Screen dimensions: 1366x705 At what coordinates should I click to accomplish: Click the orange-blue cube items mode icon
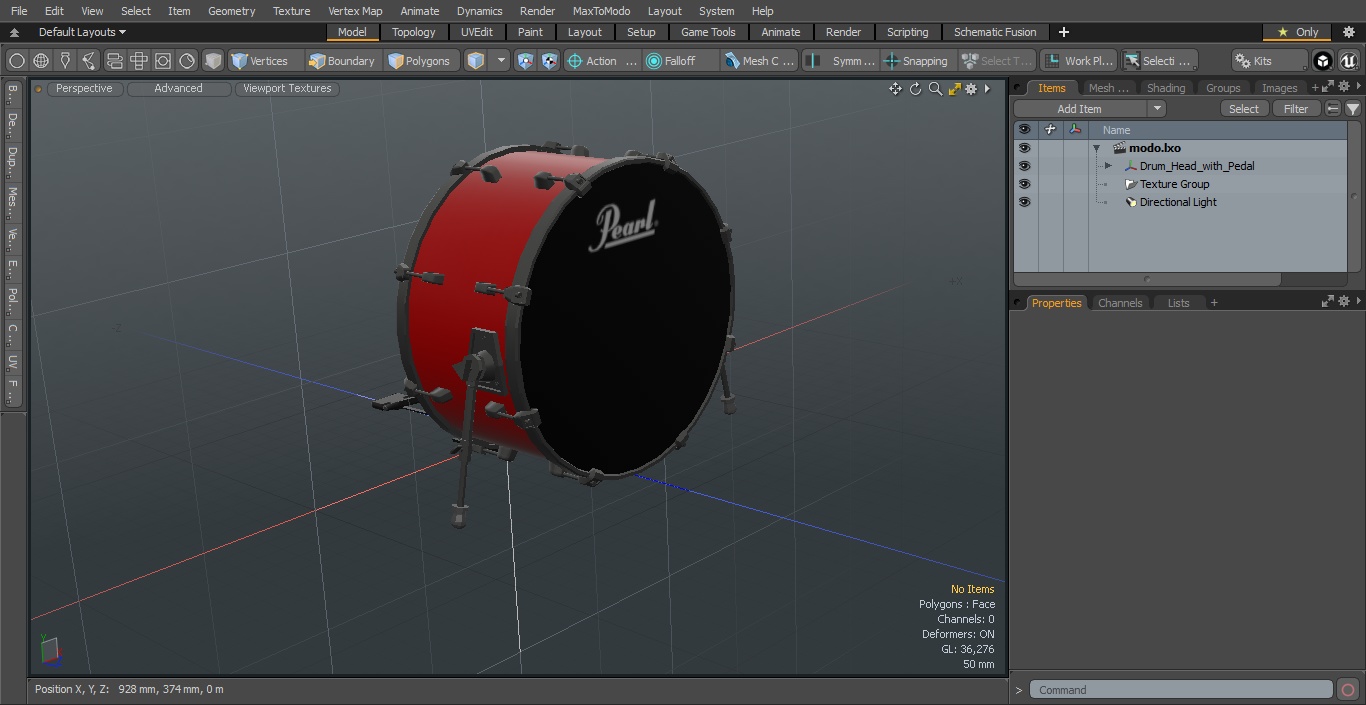[x=476, y=61]
